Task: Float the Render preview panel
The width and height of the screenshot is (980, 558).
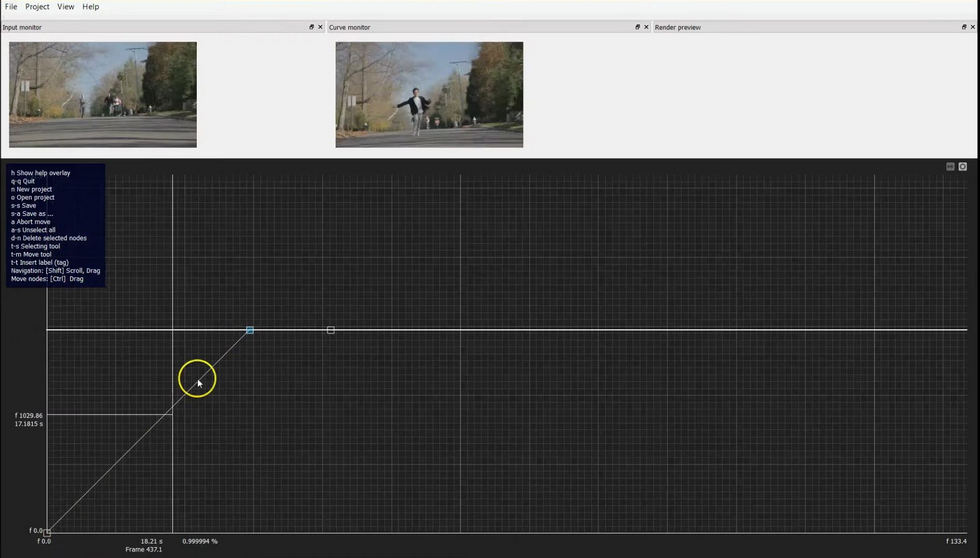Action: [x=964, y=27]
